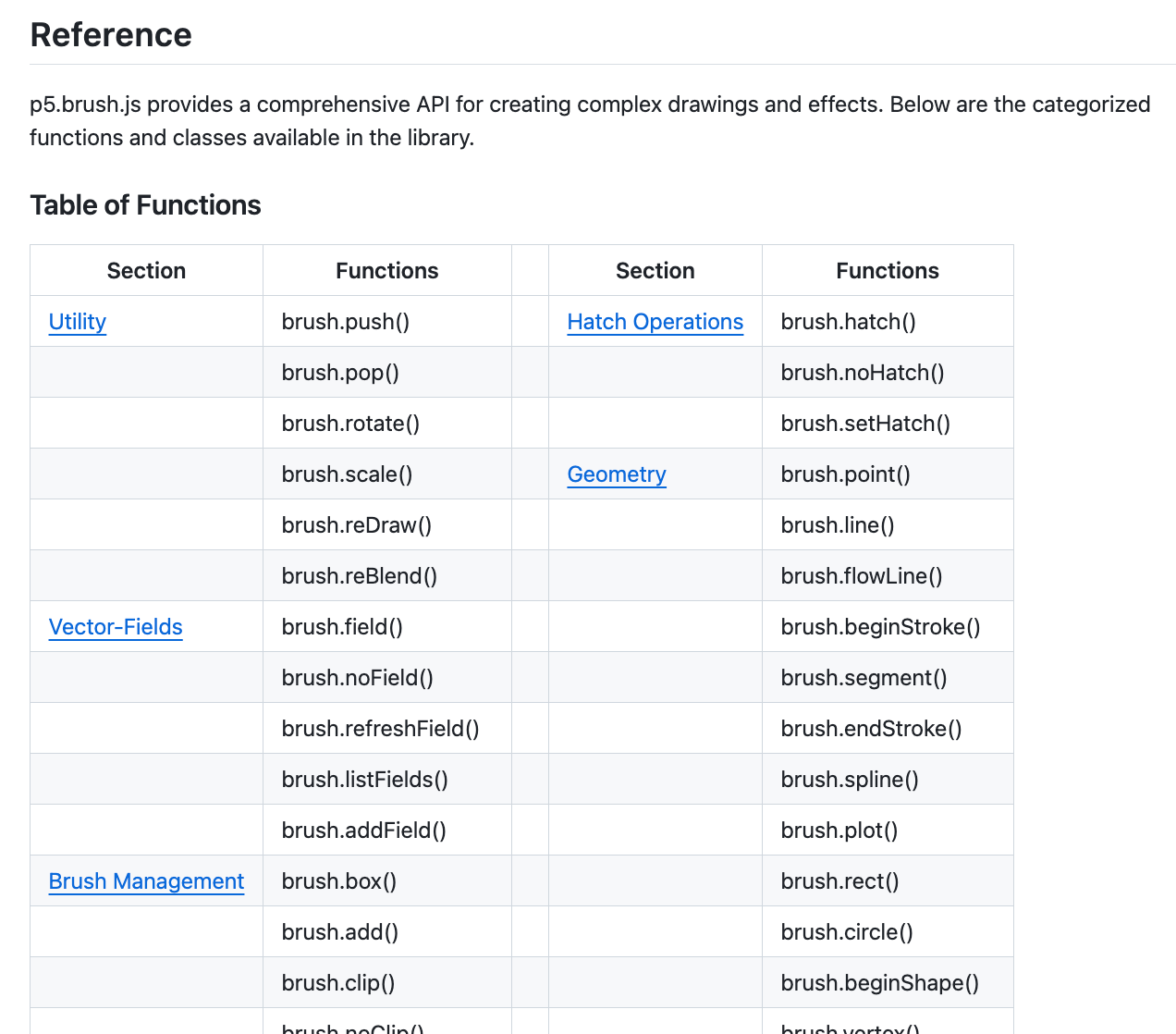The width and height of the screenshot is (1176, 1034).
Task: Click the brush.beginShape() entry
Action: (879, 983)
